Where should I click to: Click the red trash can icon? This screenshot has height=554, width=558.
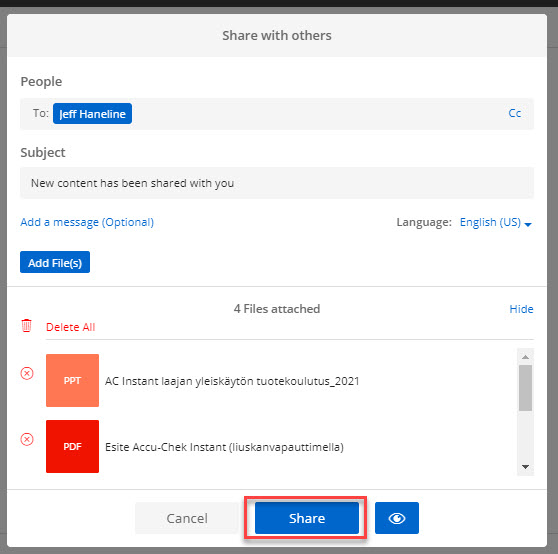[x=26, y=326]
